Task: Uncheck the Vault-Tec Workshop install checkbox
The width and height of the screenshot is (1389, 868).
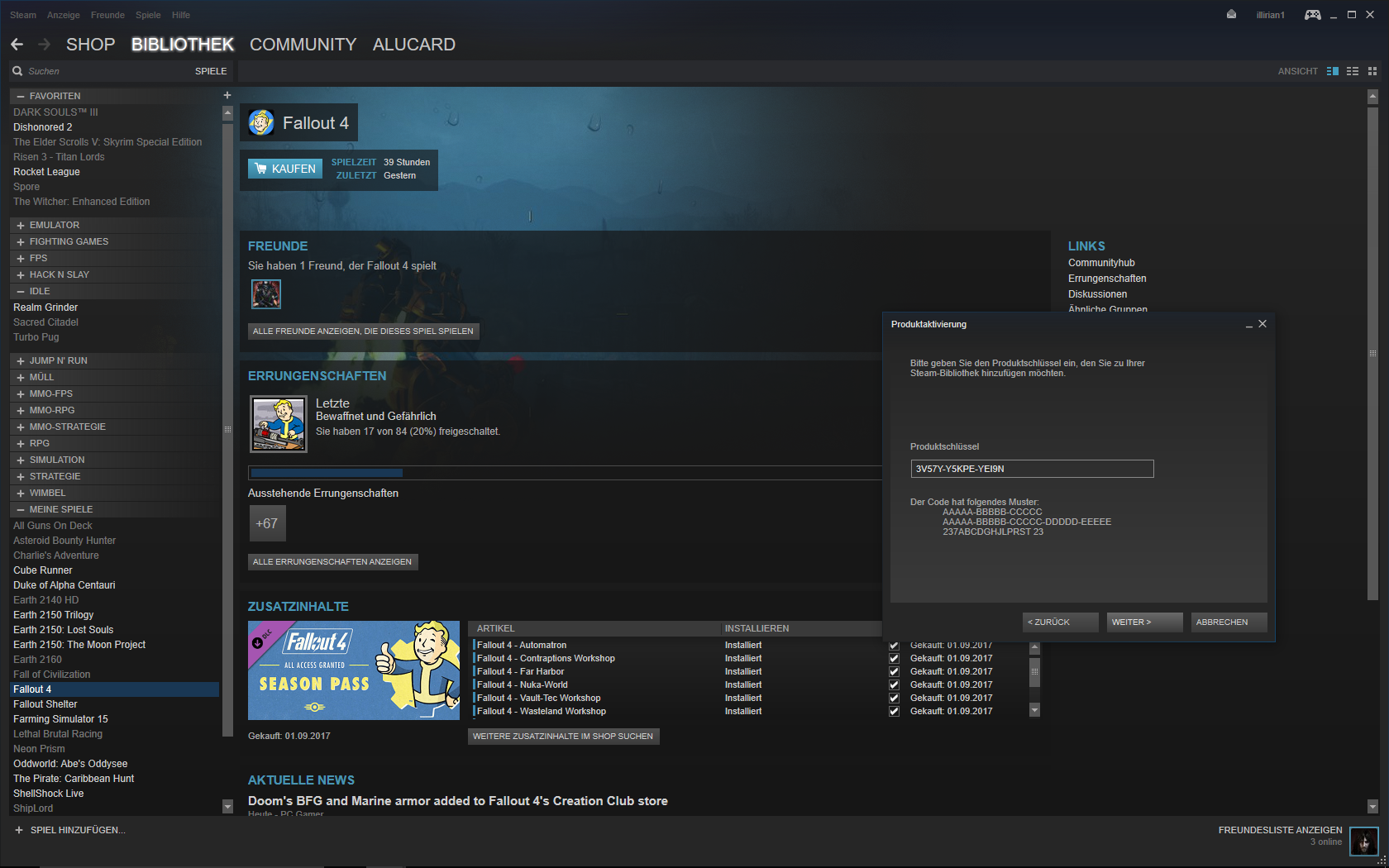Action: click(x=894, y=698)
